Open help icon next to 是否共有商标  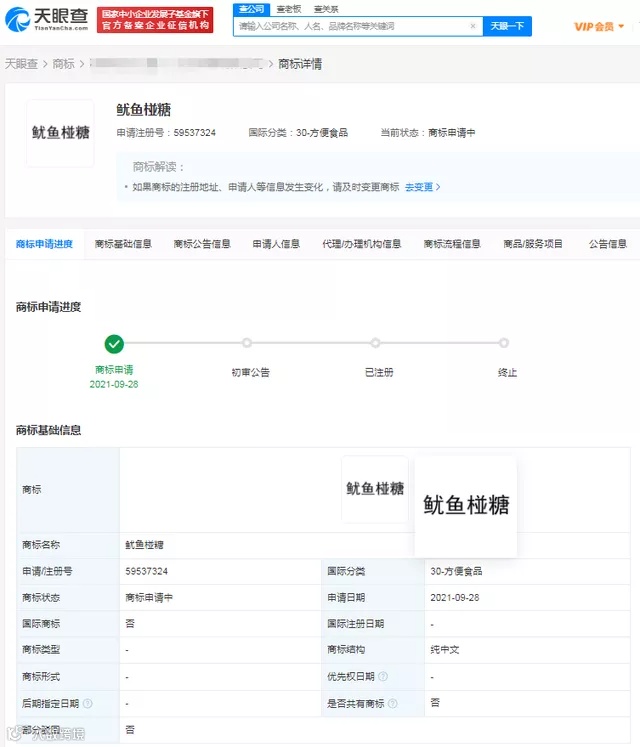pos(393,703)
